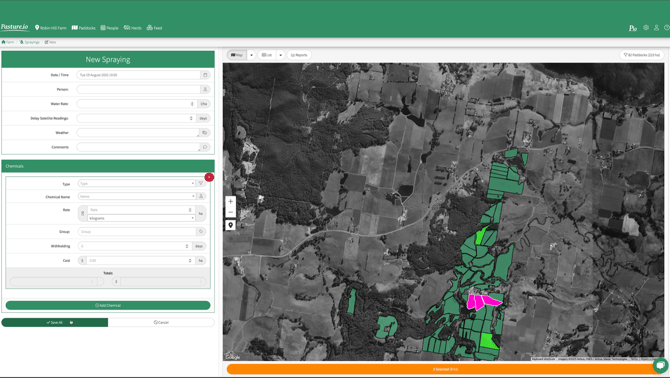Go to Sprayings breadcrumb link
This screenshot has height=378, width=670.
tap(29, 42)
